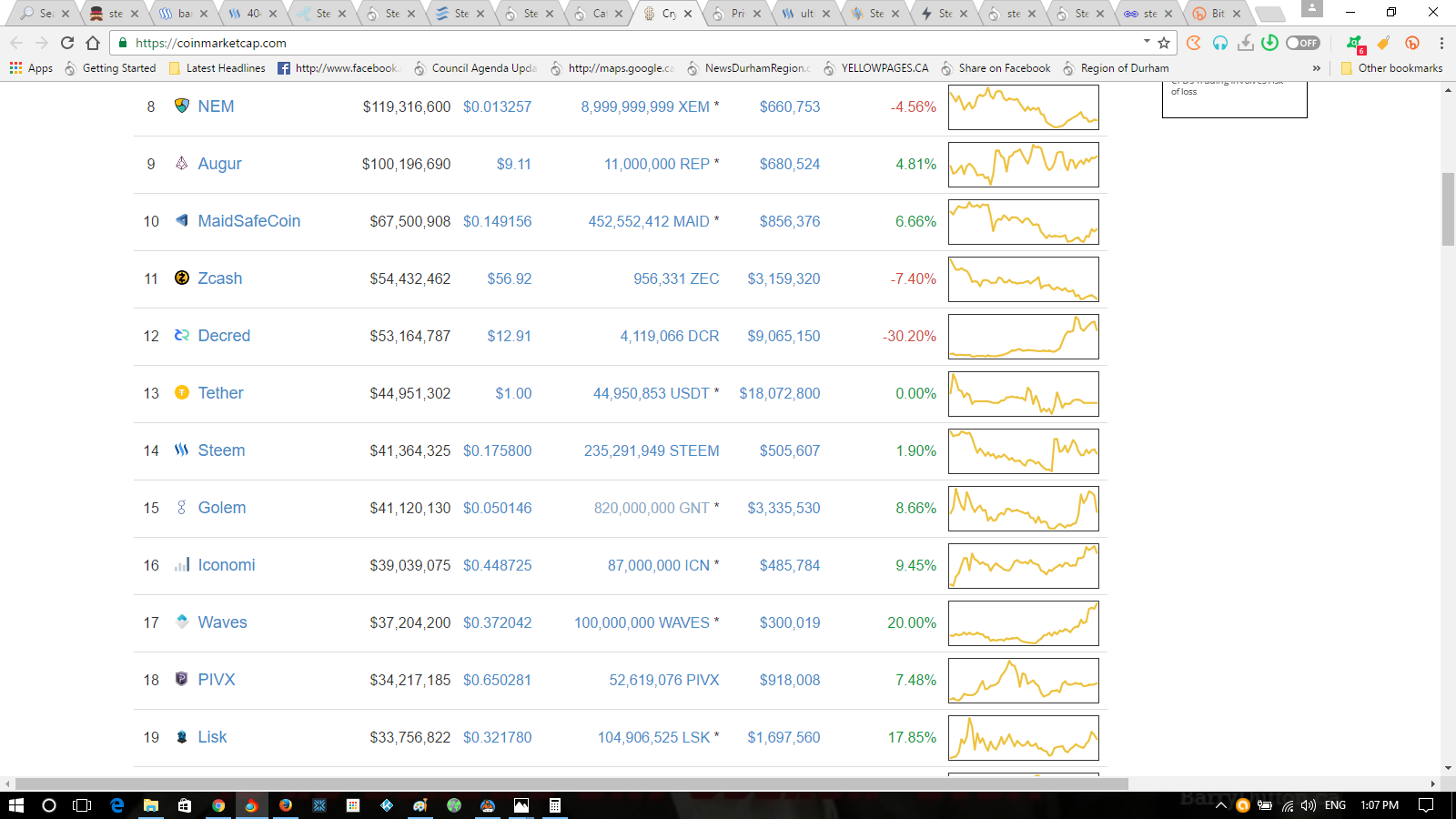
Task: Reload the coinmarketcap page
Action: [67, 43]
